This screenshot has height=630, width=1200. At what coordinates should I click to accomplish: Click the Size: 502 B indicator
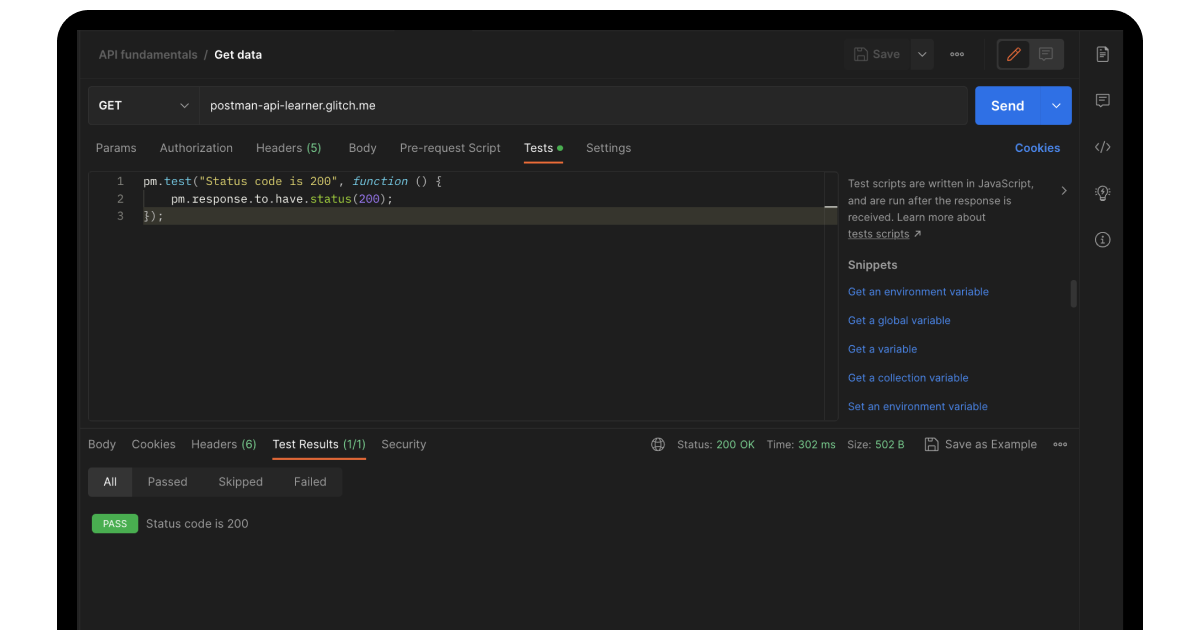coord(875,444)
